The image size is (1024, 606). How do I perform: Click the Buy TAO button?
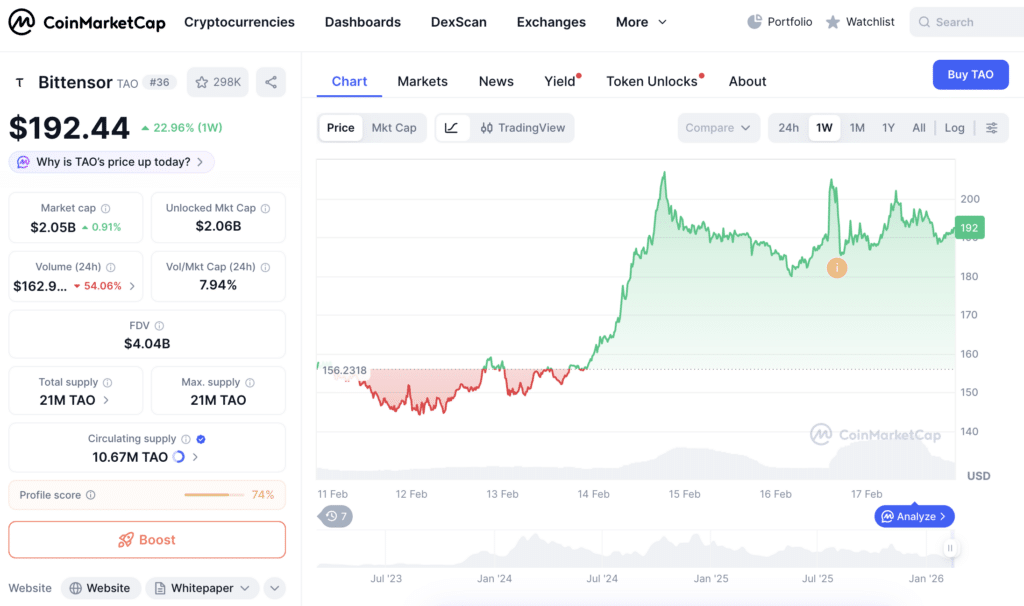click(970, 74)
